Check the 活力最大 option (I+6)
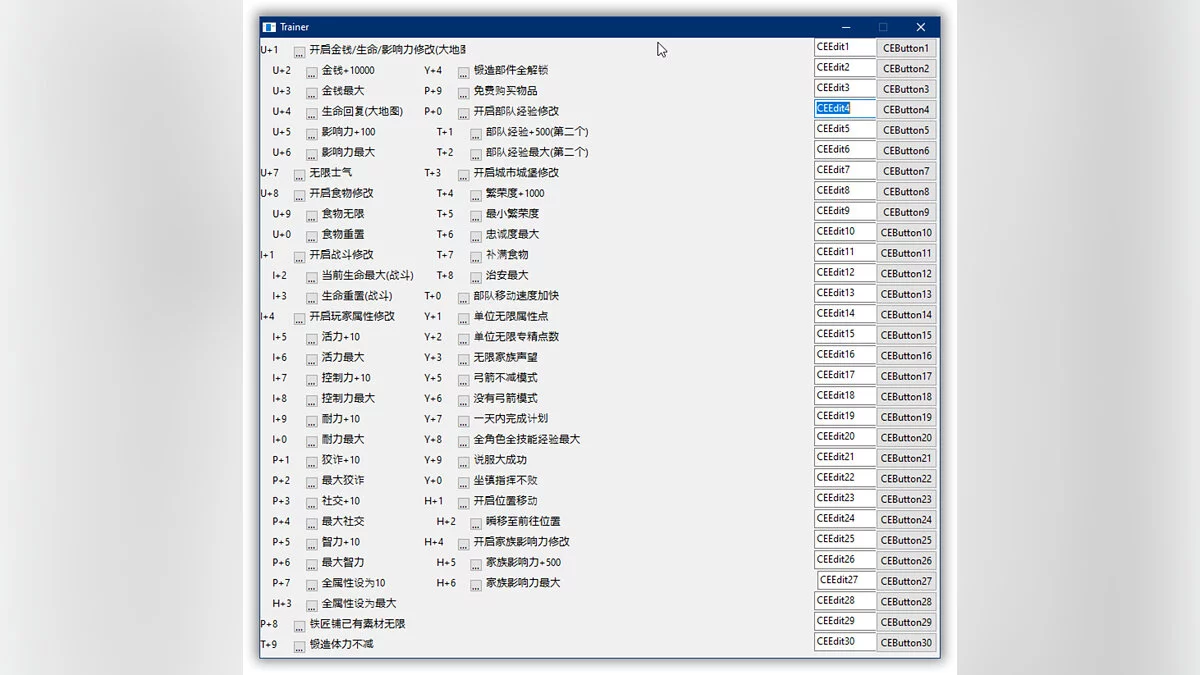1200x675 pixels. coord(312,359)
